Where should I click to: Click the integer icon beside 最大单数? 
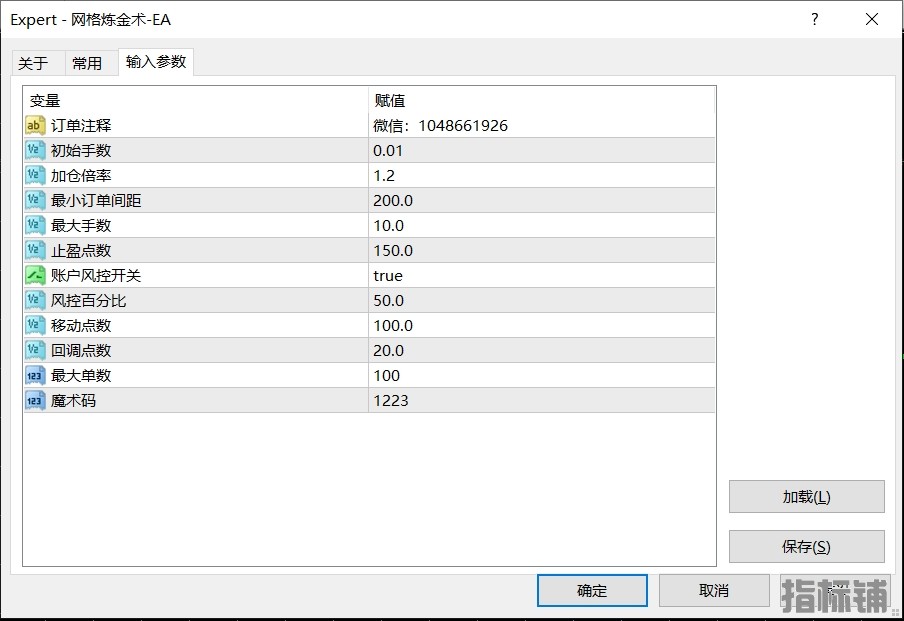click(35, 375)
